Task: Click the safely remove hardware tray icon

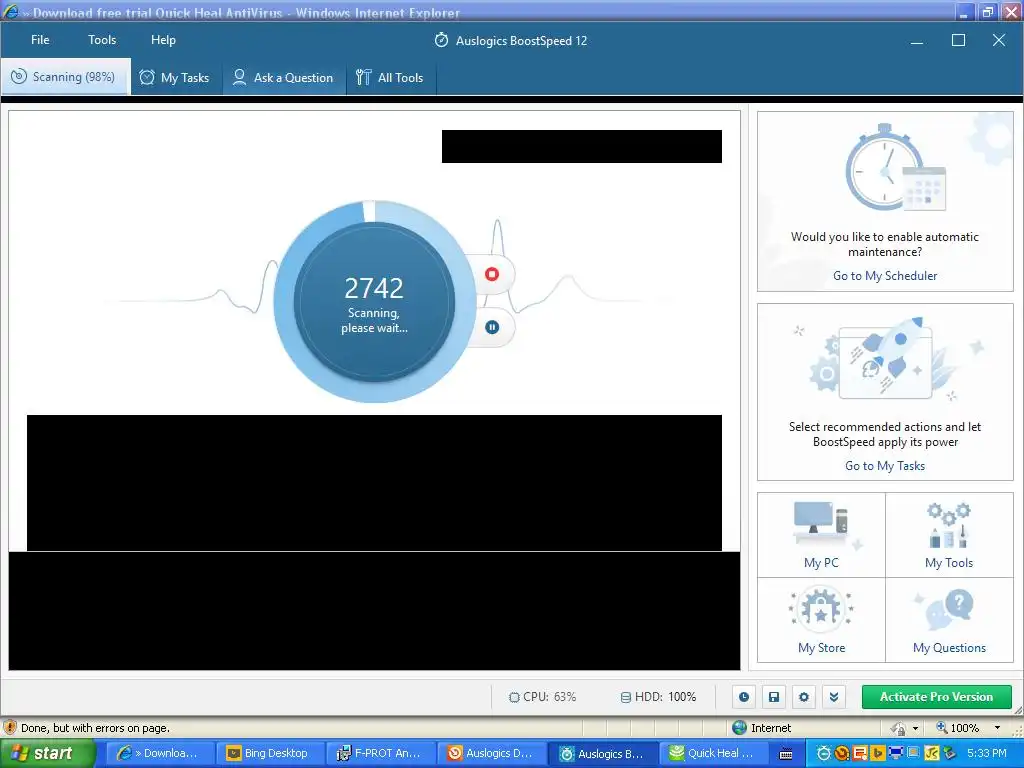Action: tap(950, 753)
